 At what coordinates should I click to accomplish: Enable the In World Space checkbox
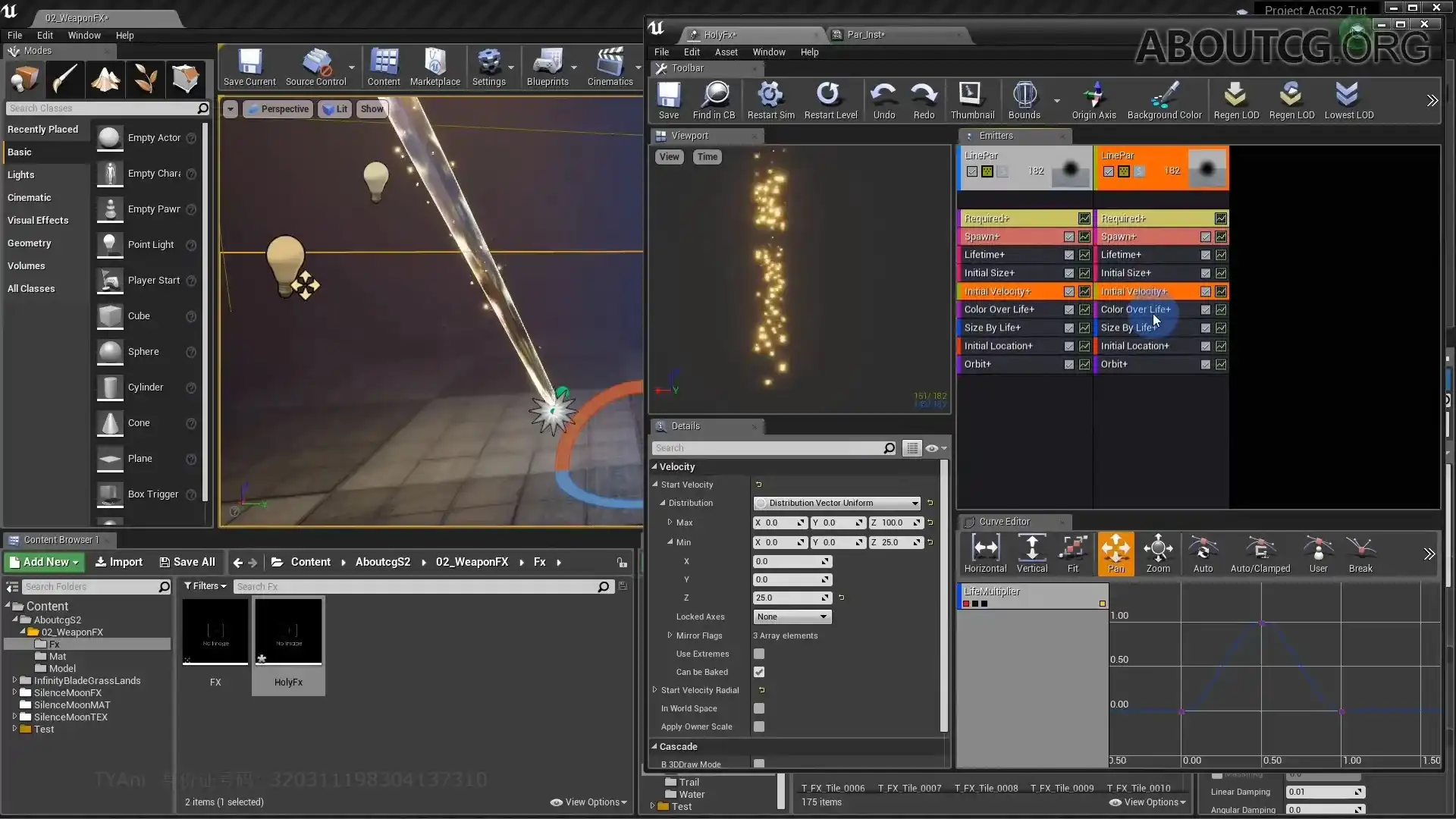coord(760,708)
